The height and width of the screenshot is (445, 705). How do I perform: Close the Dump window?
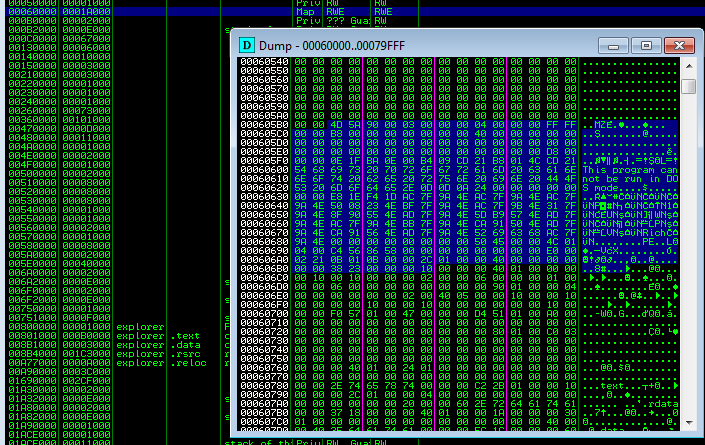[x=676, y=45]
